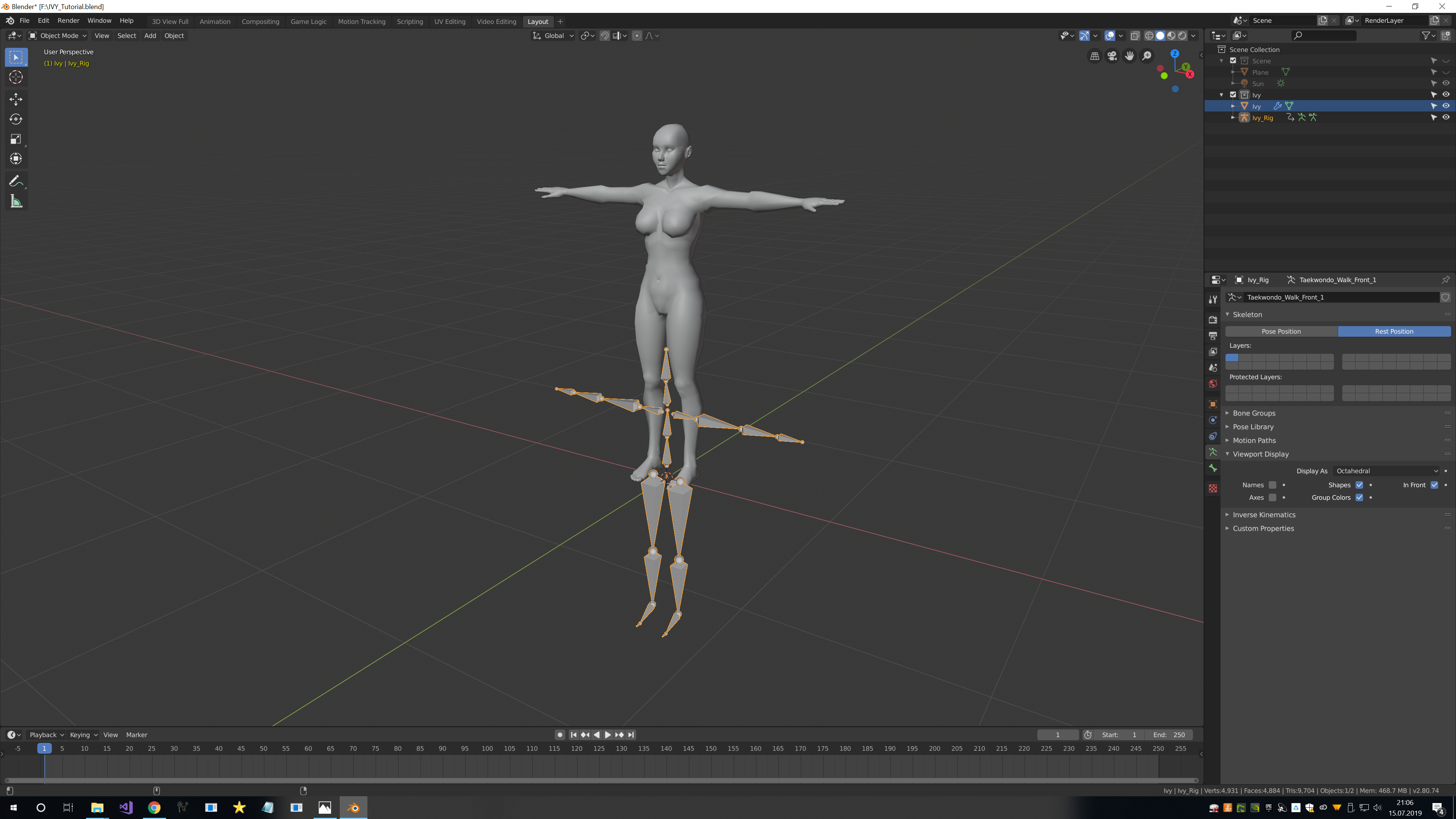Viewport: 1456px width, 819px height.
Task: Open the Render menu
Action: [68, 20]
